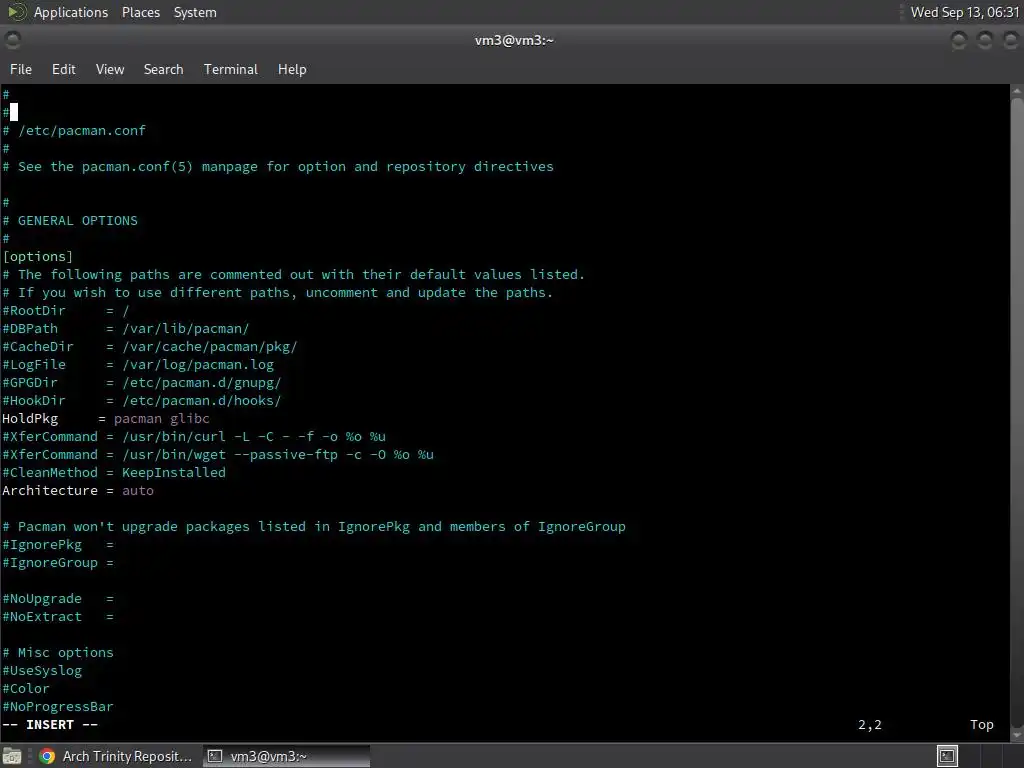Click the 'GENERAL OPTIONS' comment text
This screenshot has height=768, width=1024.
78,221
